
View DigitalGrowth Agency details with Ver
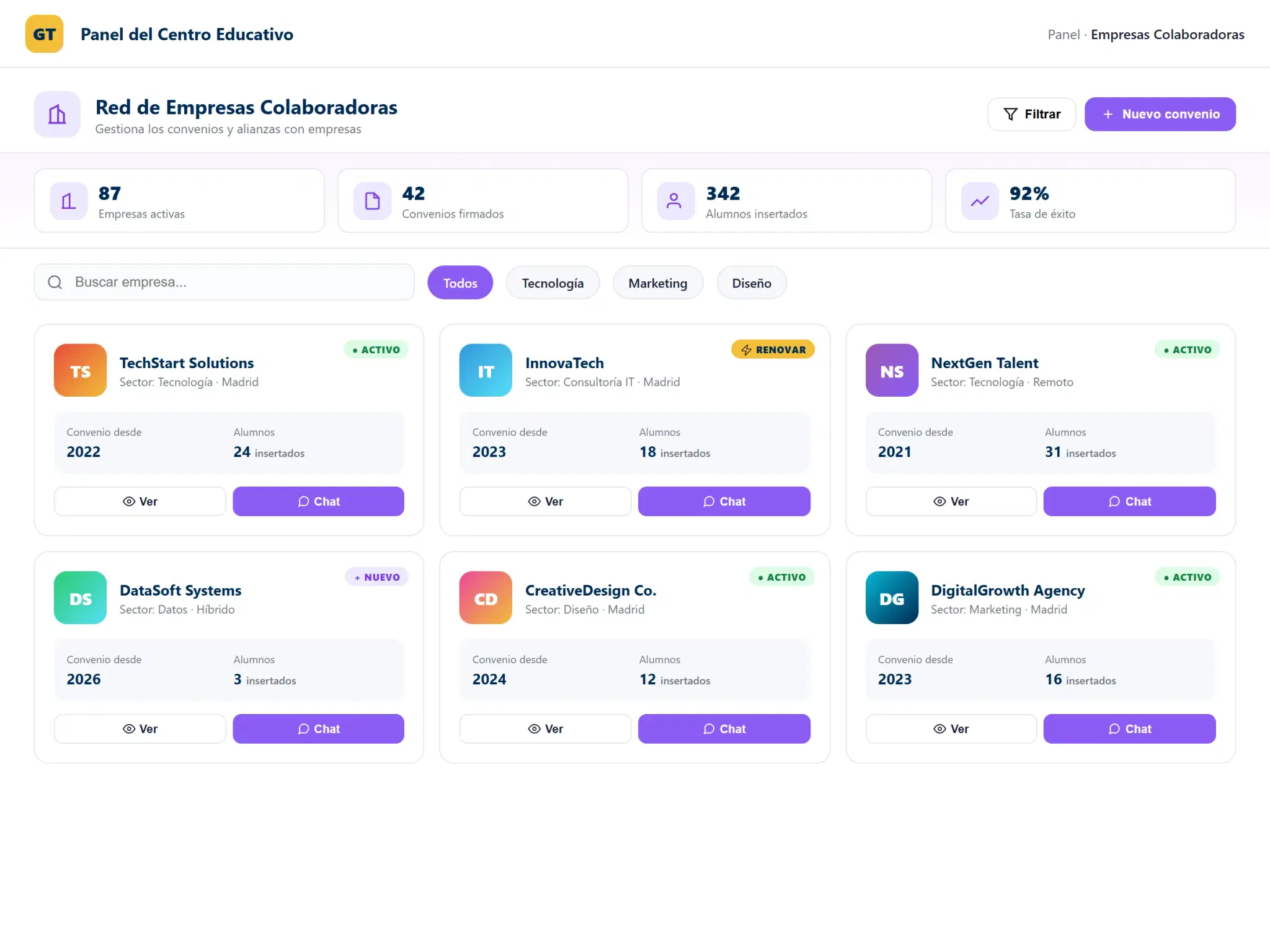click(951, 729)
